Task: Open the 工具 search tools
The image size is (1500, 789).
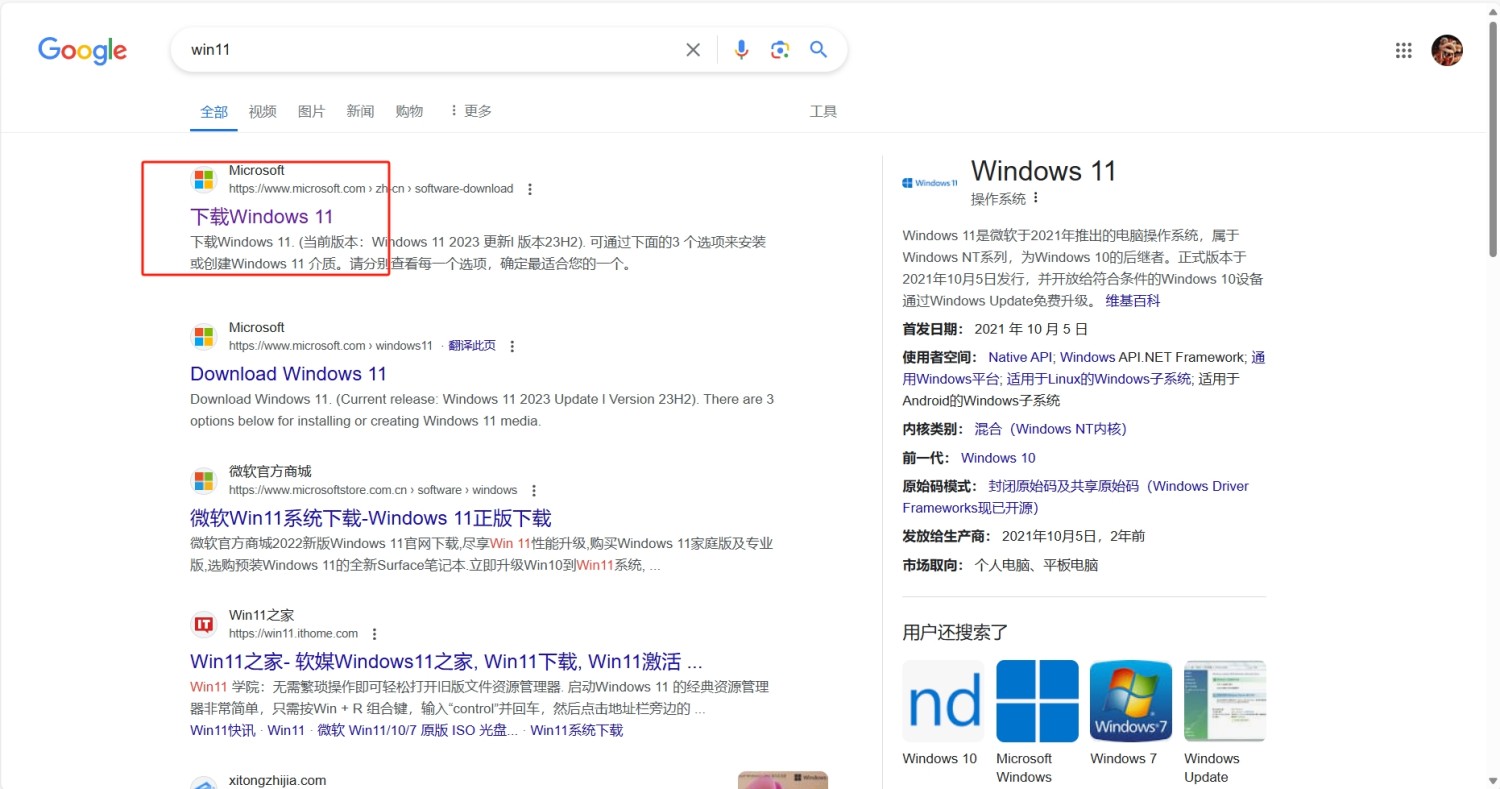Action: [823, 112]
